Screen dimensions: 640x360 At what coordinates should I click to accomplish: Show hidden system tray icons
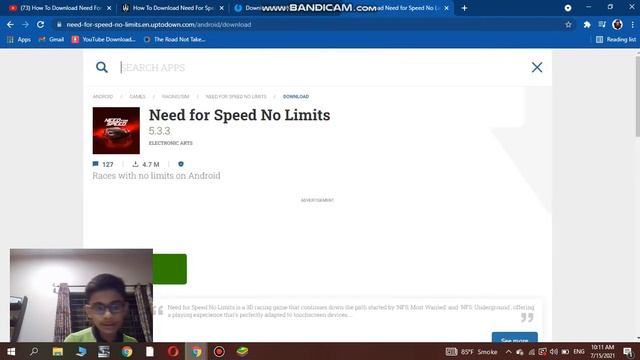pyautogui.click(x=508, y=351)
